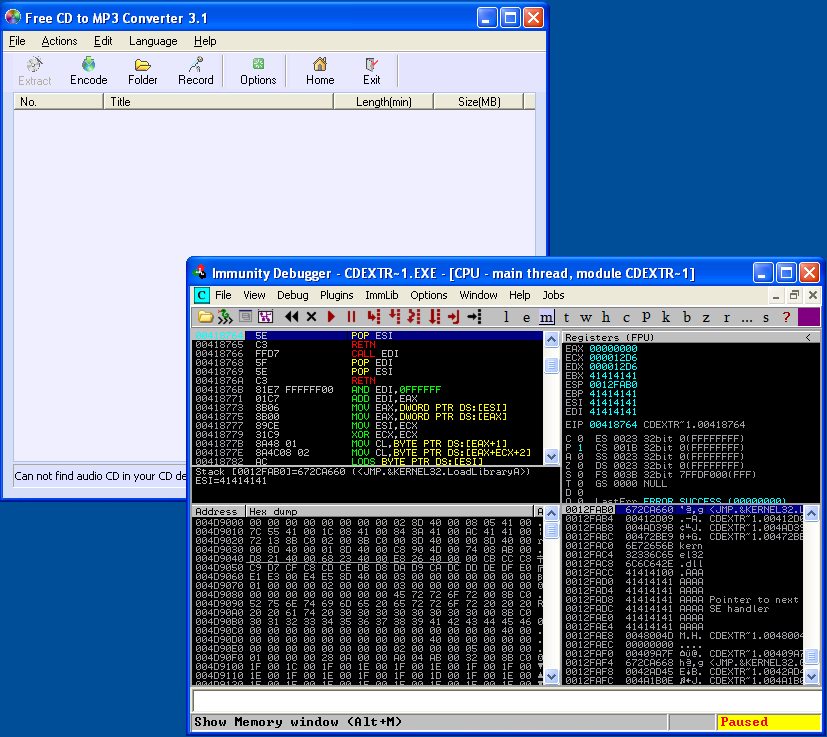Click the No. column header
This screenshot has width=827, height=737.
coord(59,102)
